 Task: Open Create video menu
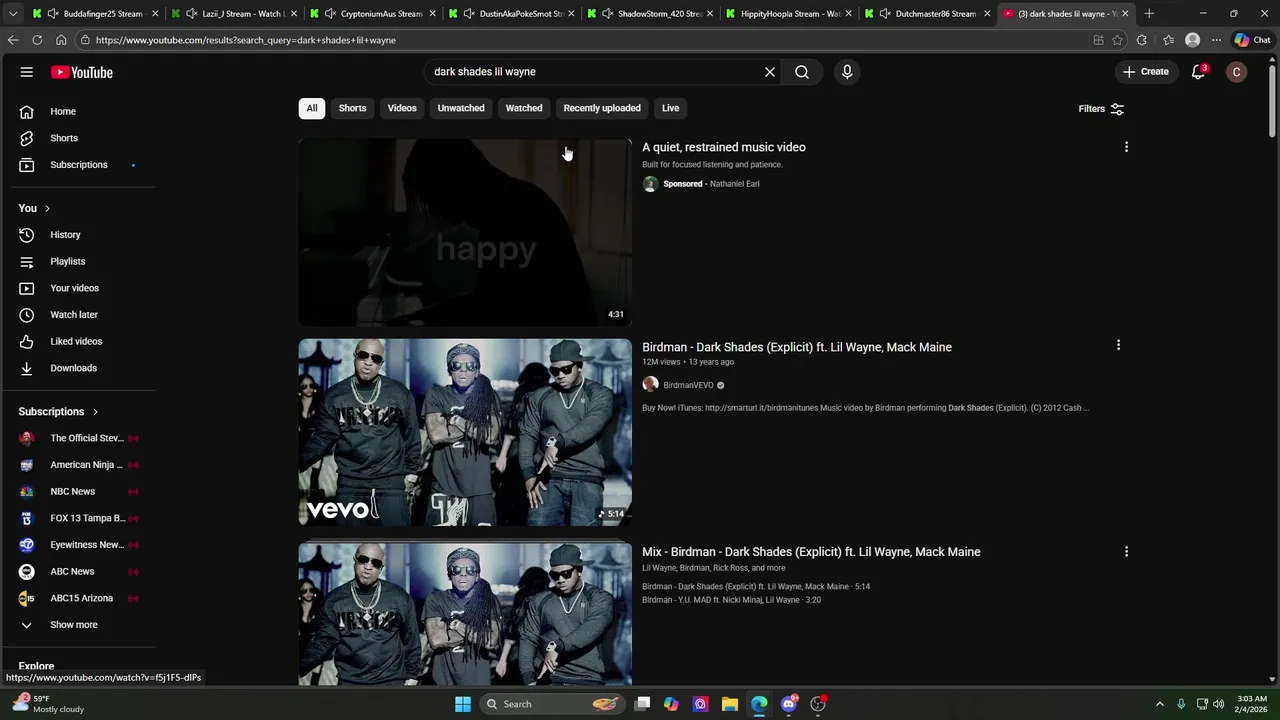(x=1145, y=72)
